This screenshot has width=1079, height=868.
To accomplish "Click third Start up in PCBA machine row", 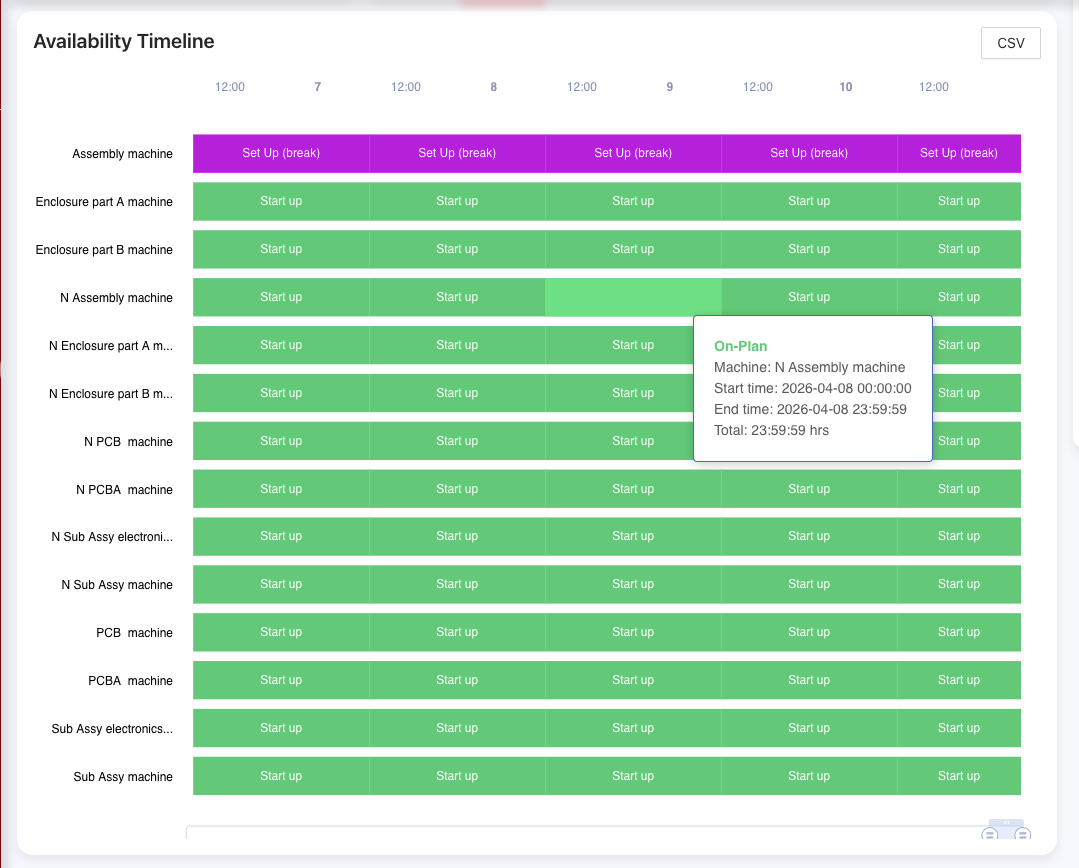I will point(633,680).
